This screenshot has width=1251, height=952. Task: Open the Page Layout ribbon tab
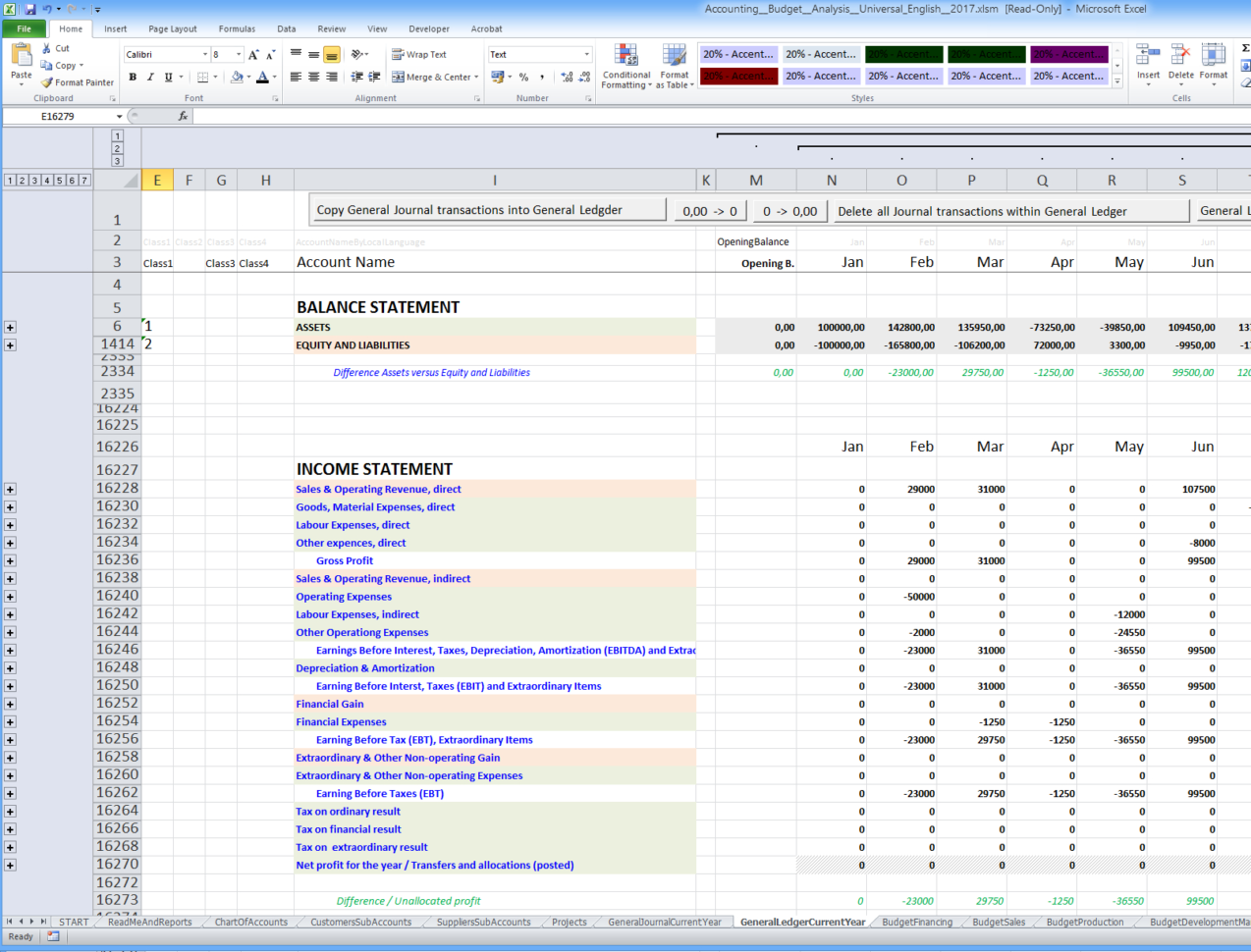[x=172, y=28]
